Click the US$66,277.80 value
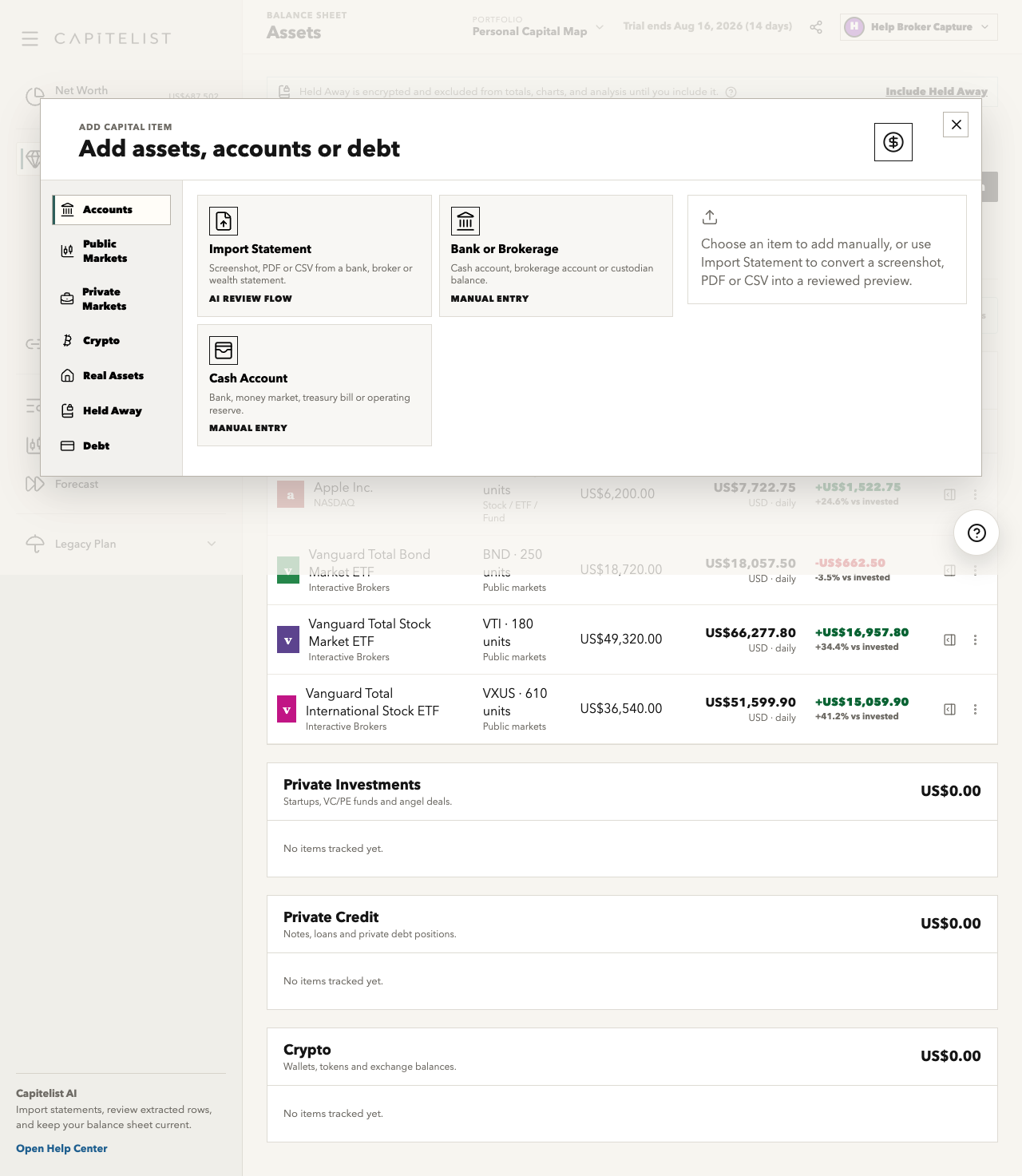The width and height of the screenshot is (1022, 1176). 751,633
